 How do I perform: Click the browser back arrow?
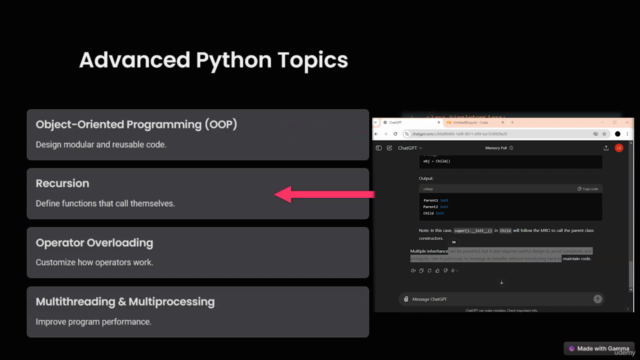point(376,134)
